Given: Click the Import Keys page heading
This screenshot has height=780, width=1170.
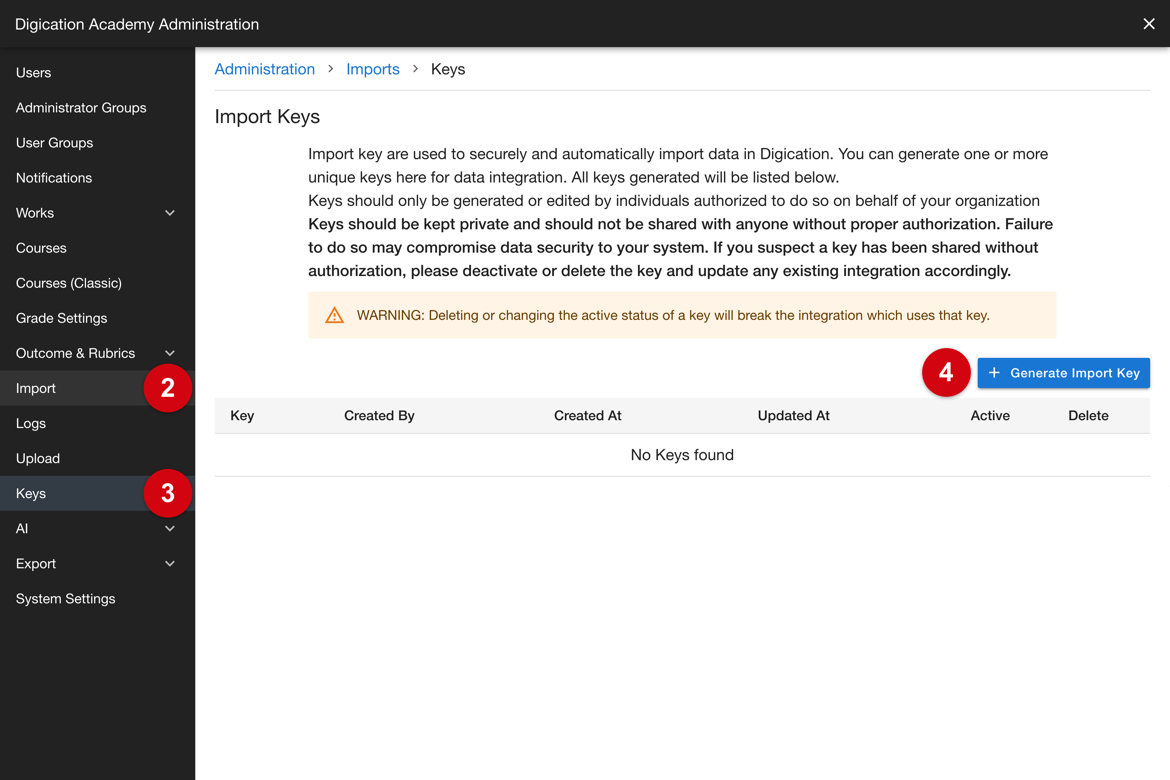Looking at the screenshot, I should tap(267, 116).
